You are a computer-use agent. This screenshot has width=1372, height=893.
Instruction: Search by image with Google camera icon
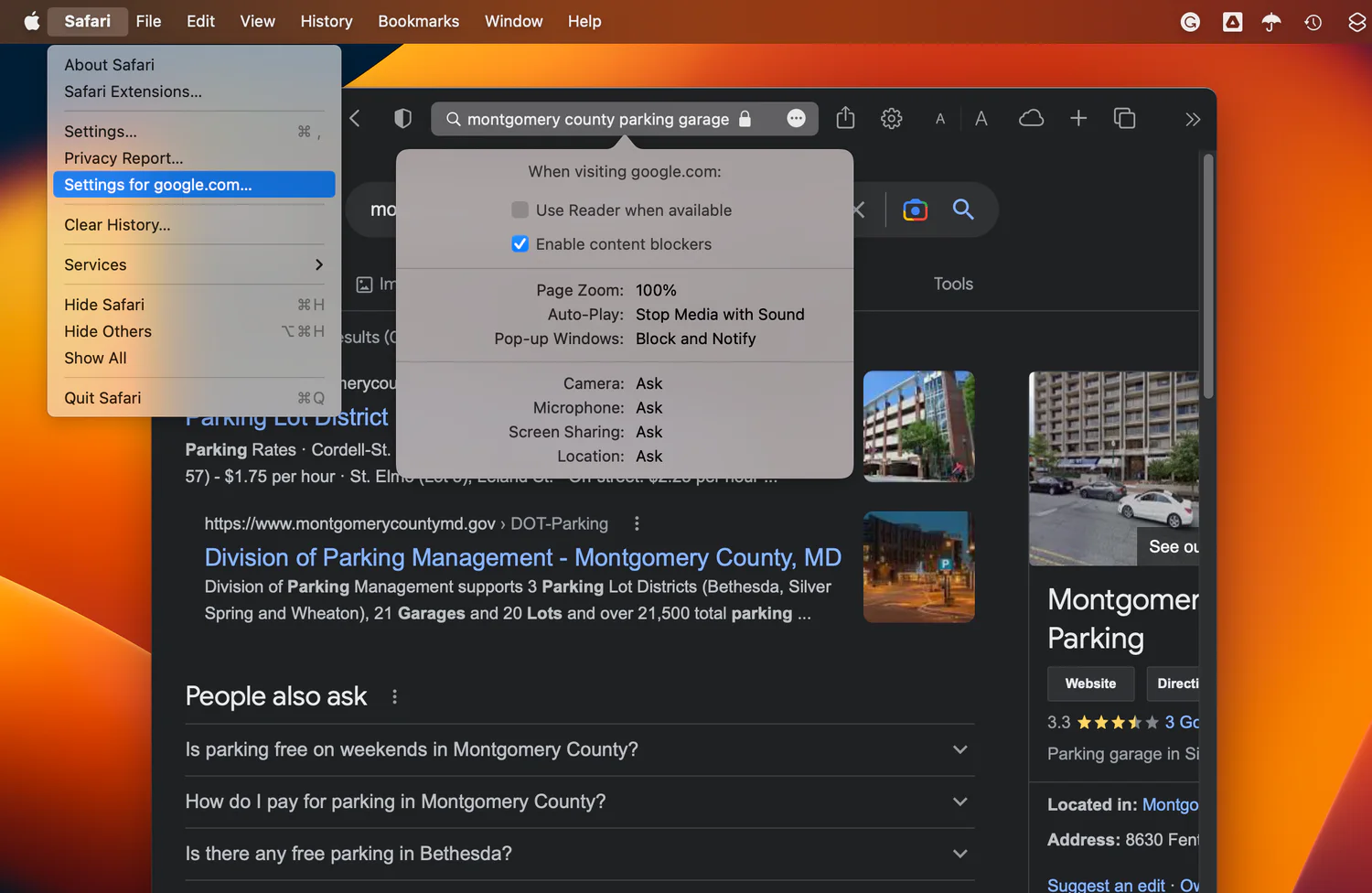tap(915, 210)
